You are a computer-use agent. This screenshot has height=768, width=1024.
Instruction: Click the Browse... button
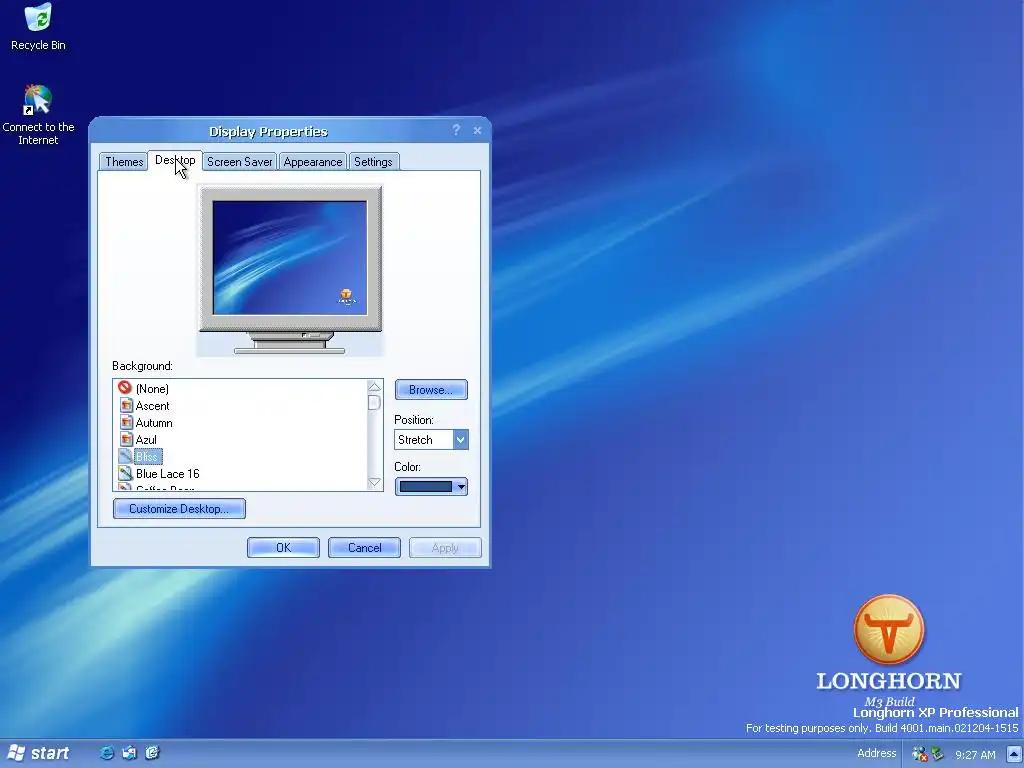point(431,390)
